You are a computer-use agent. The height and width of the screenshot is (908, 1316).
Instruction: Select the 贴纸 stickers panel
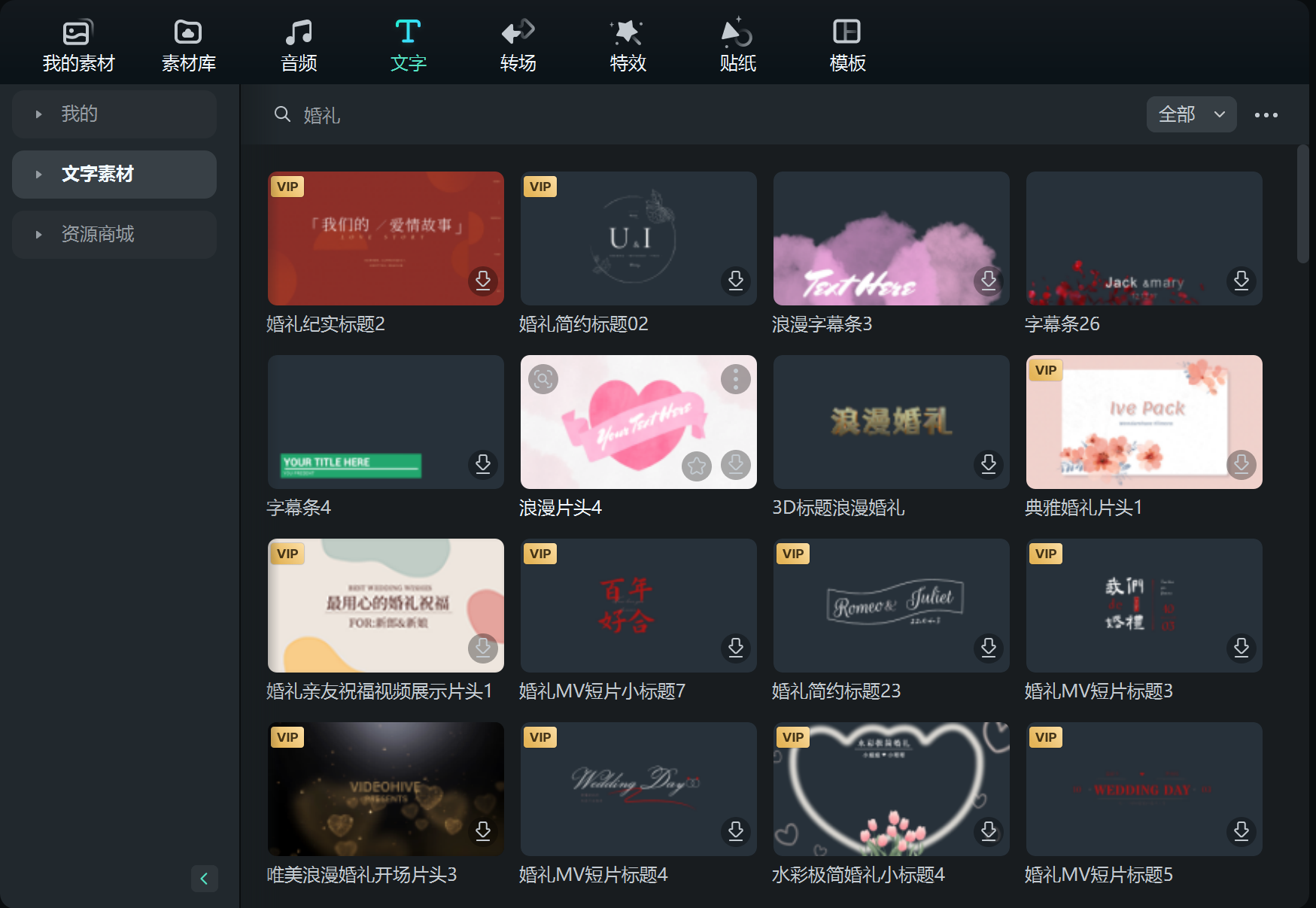click(x=737, y=43)
